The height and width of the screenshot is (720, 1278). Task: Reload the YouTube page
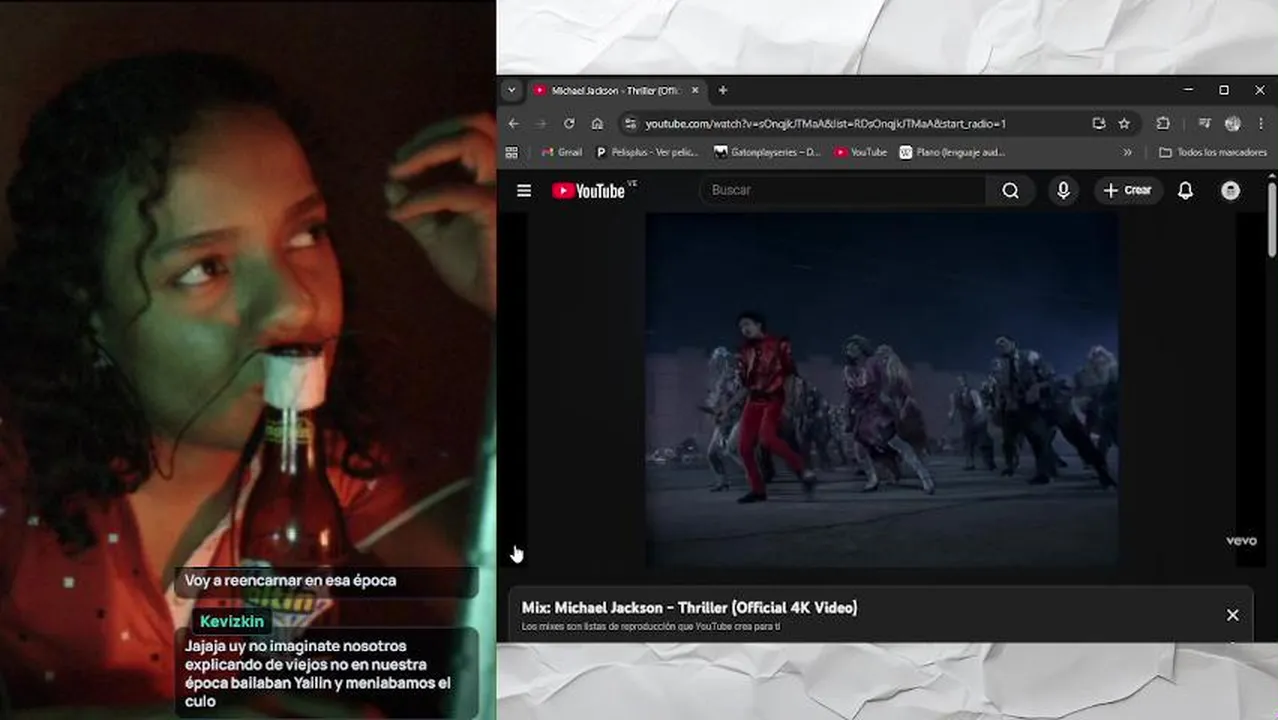tap(569, 124)
